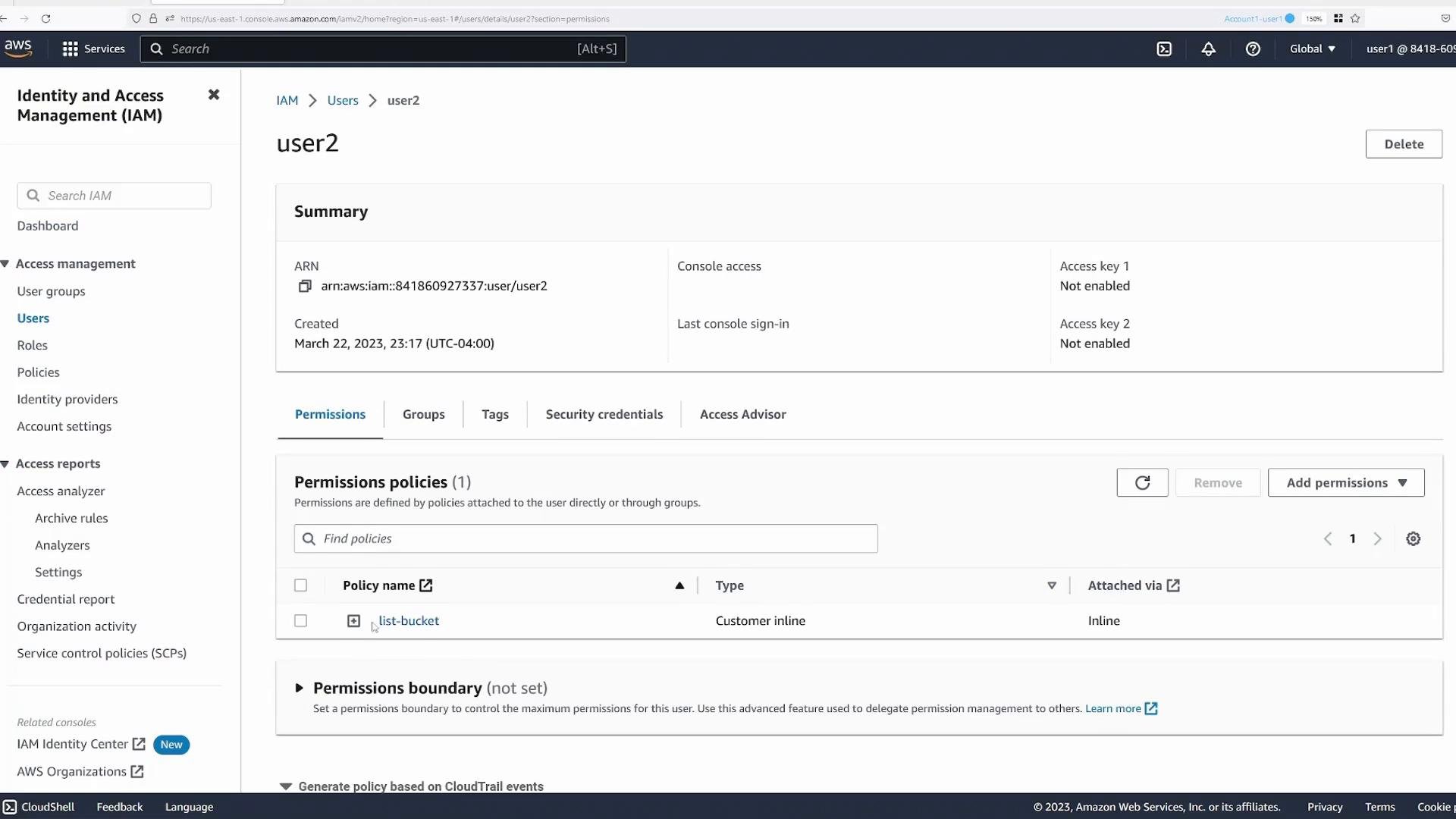Open the Type column filter arrow
This screenshot has height=819, width=1456.
coord(1052,585)
